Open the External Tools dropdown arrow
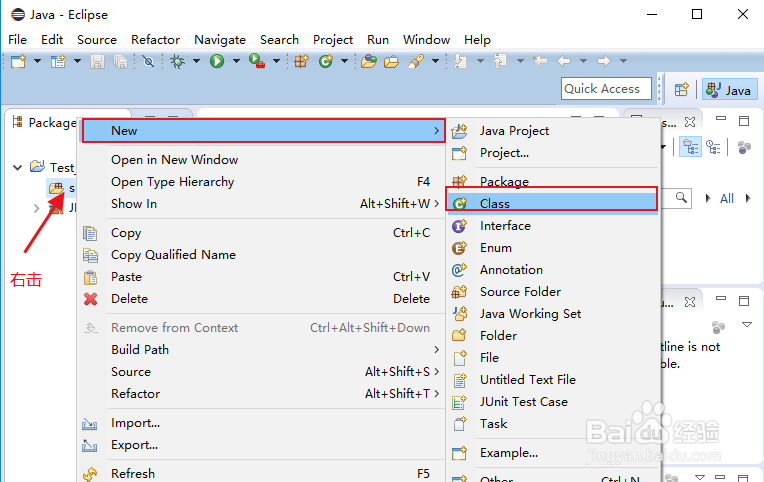 [x=276, y=61]
